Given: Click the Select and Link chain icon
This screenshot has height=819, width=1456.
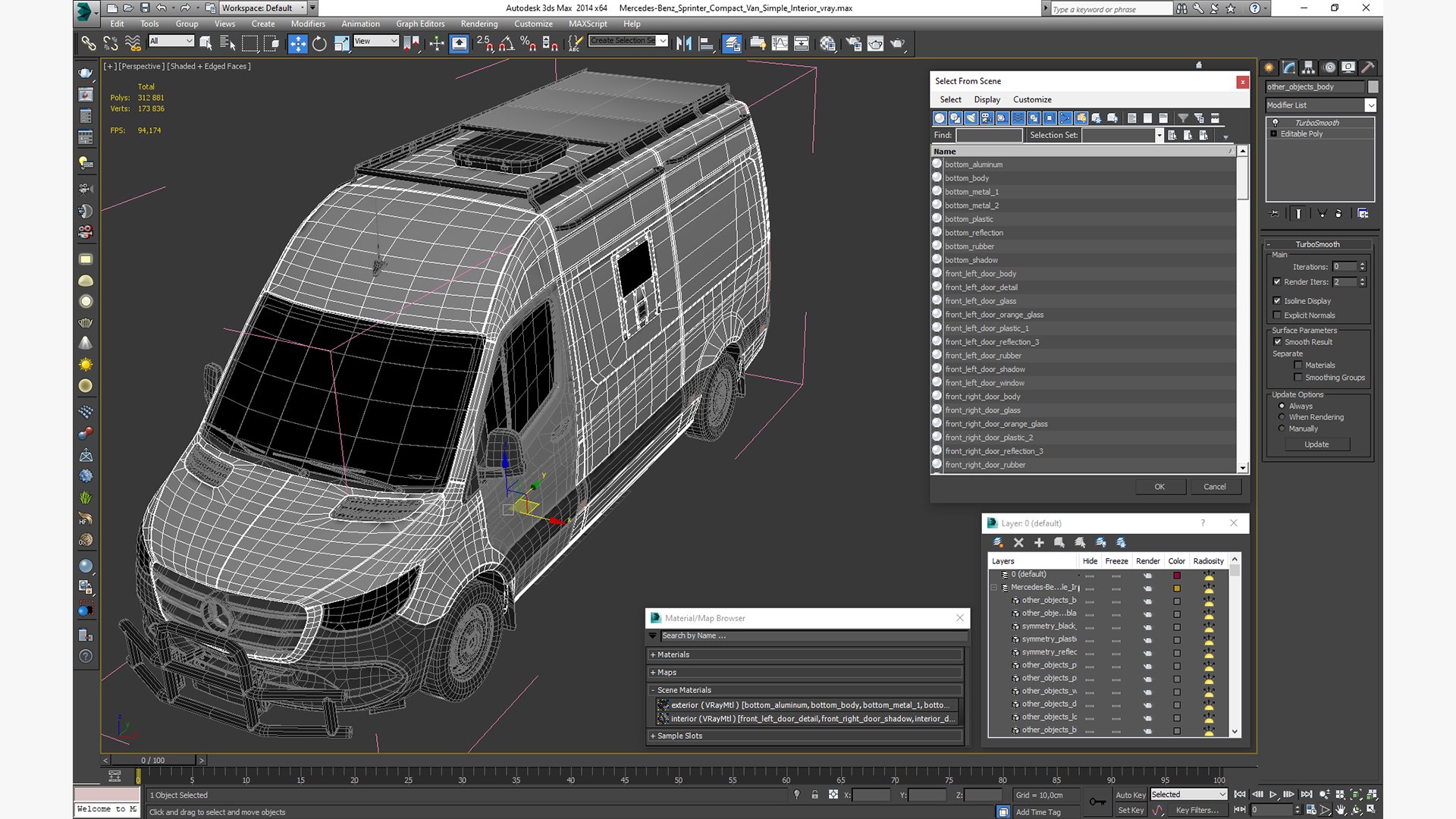Looking at the screenshot, I should point(89,43).
